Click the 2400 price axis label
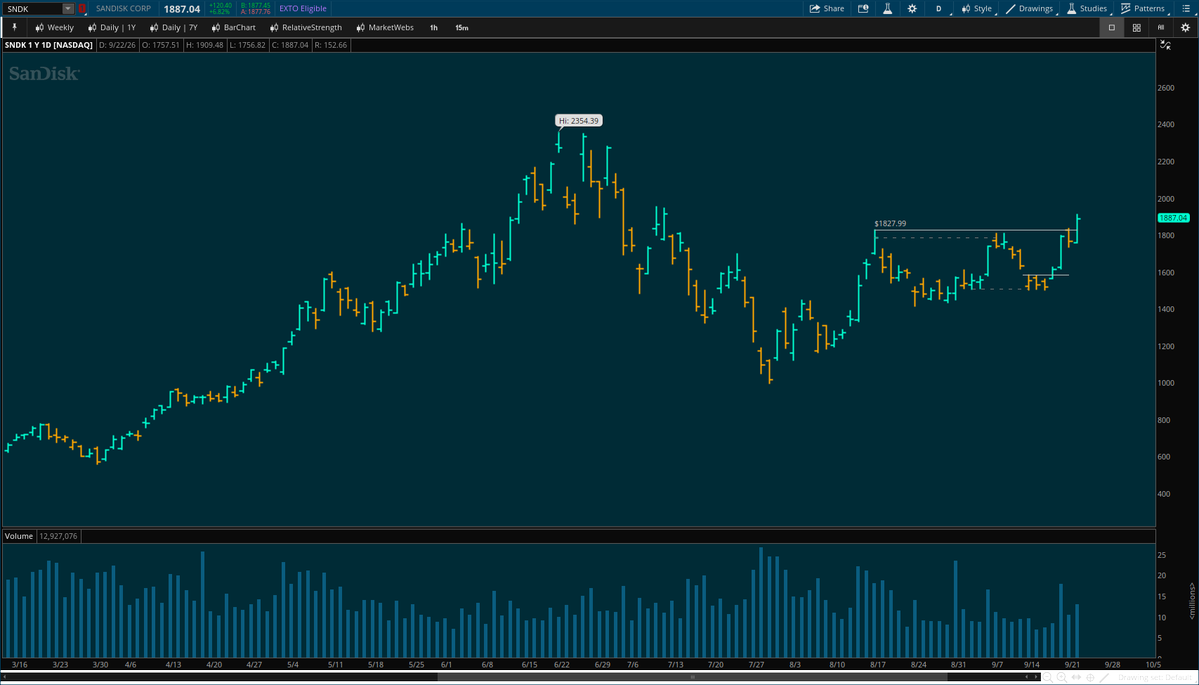Screen dimensions: 1199x685 1168,125
